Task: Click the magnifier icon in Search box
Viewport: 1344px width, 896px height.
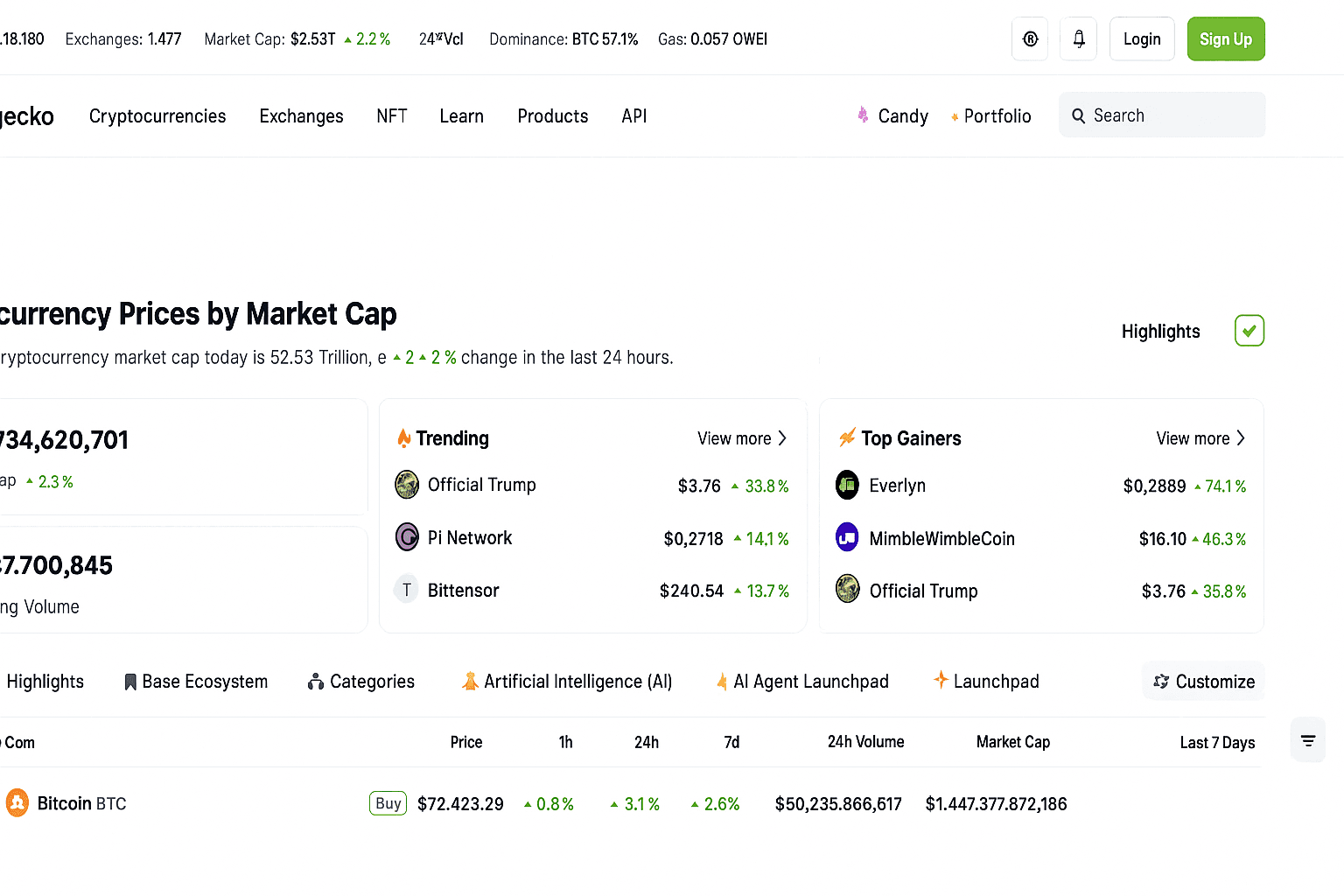Action: point(1079,115)
